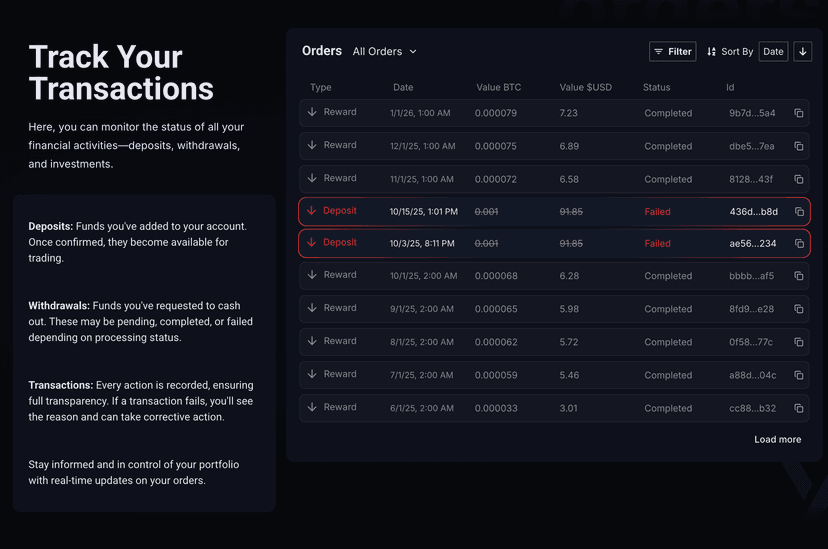This screenshot has width=828, height=549.
Task: Copy the ID 8128...43f
Action: click(798, 179)
